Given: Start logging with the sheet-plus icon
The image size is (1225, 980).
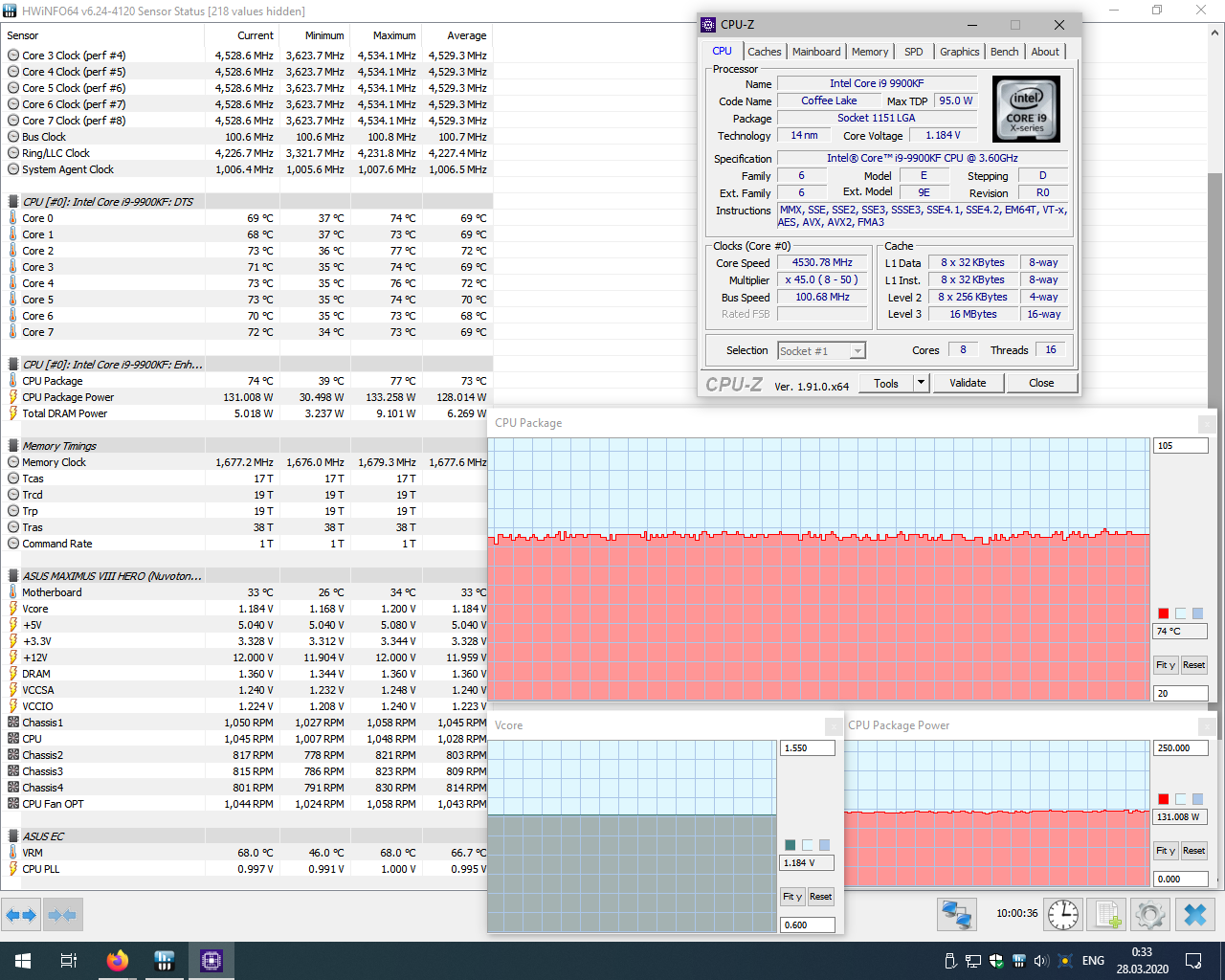Looking at the screenshot, I should coord(1107,914).
